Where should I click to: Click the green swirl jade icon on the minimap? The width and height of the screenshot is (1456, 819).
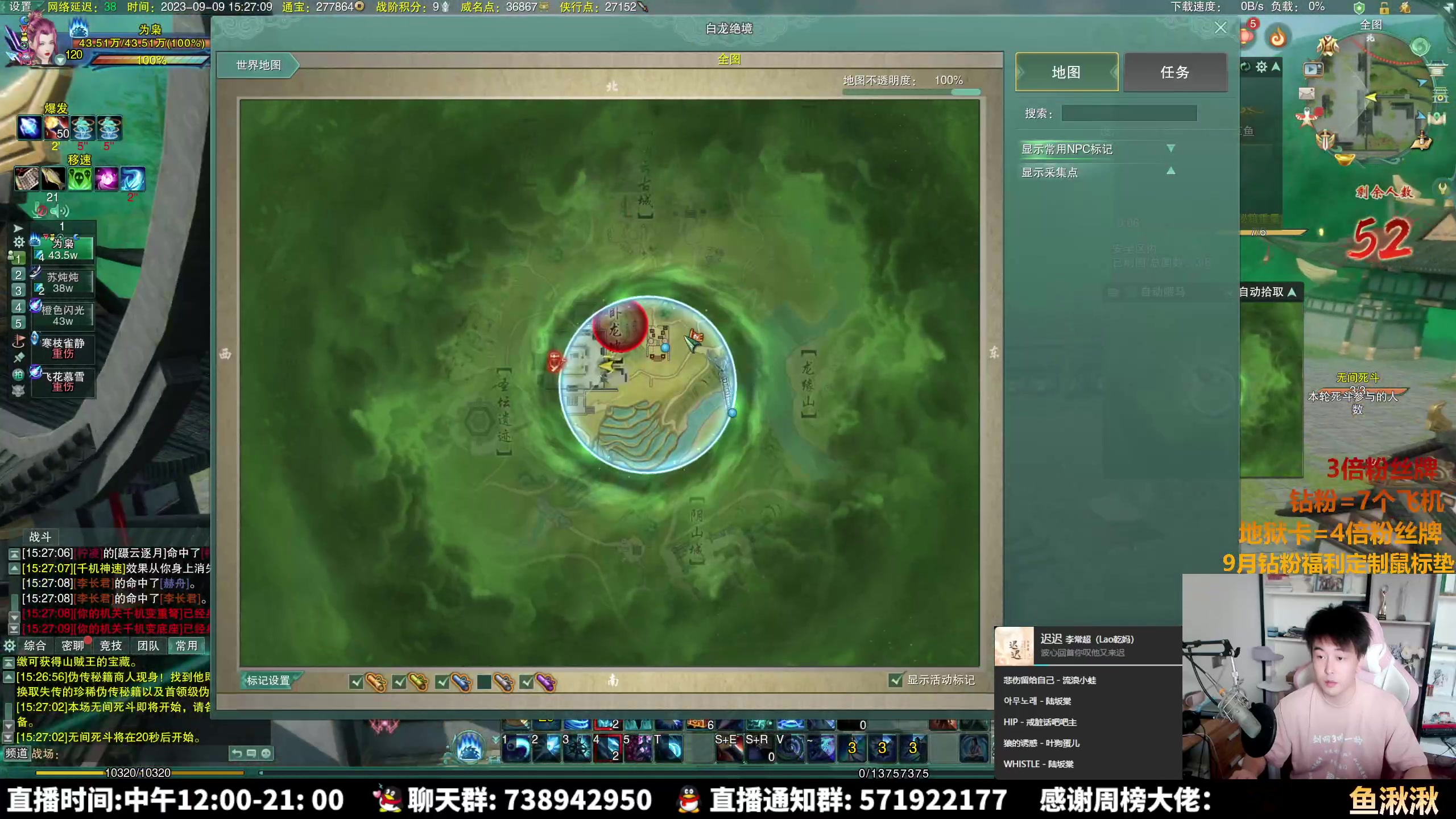coord(1420,46)
